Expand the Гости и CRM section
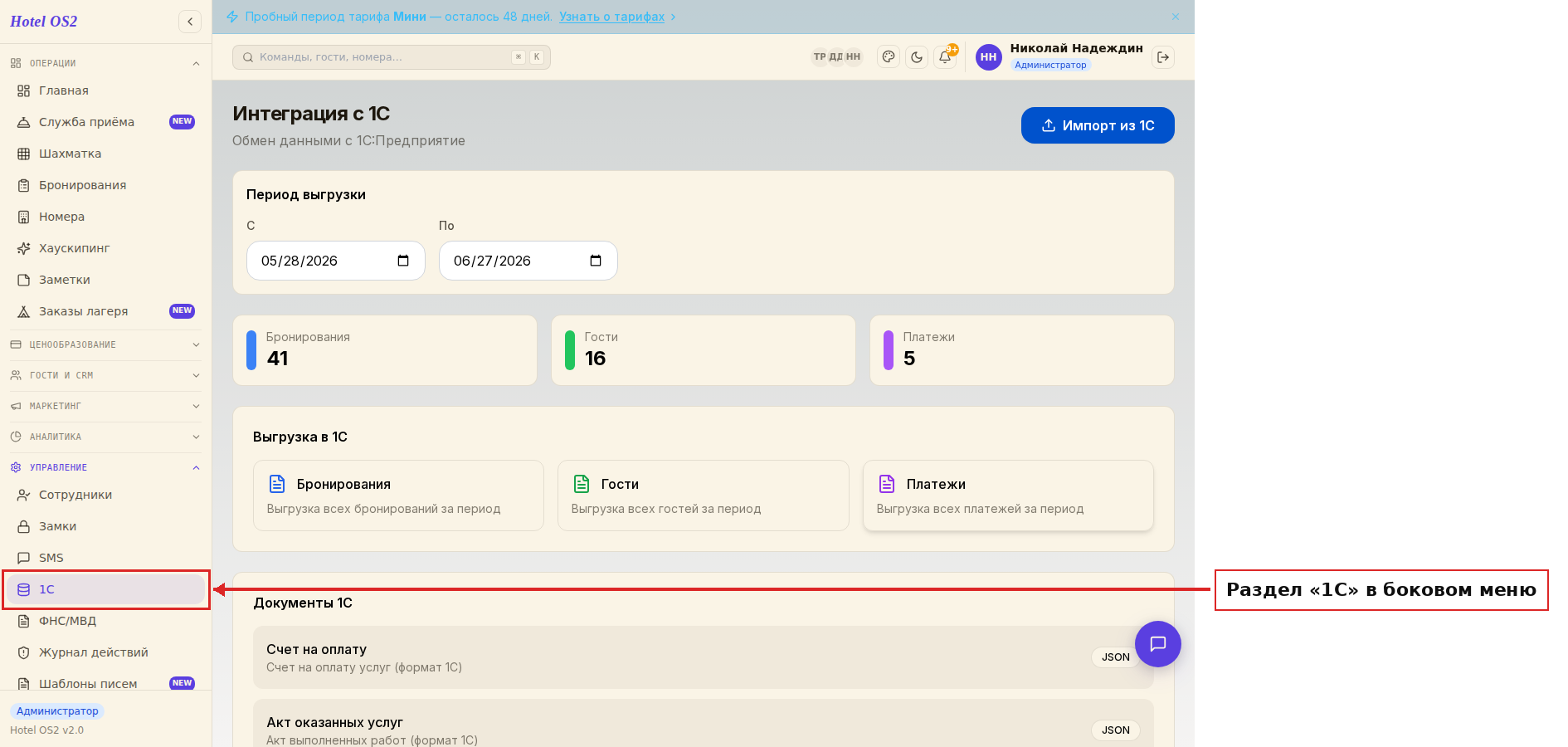This screenshot has height=747, width=1568. pyautogui.click(x=106, y=375)
